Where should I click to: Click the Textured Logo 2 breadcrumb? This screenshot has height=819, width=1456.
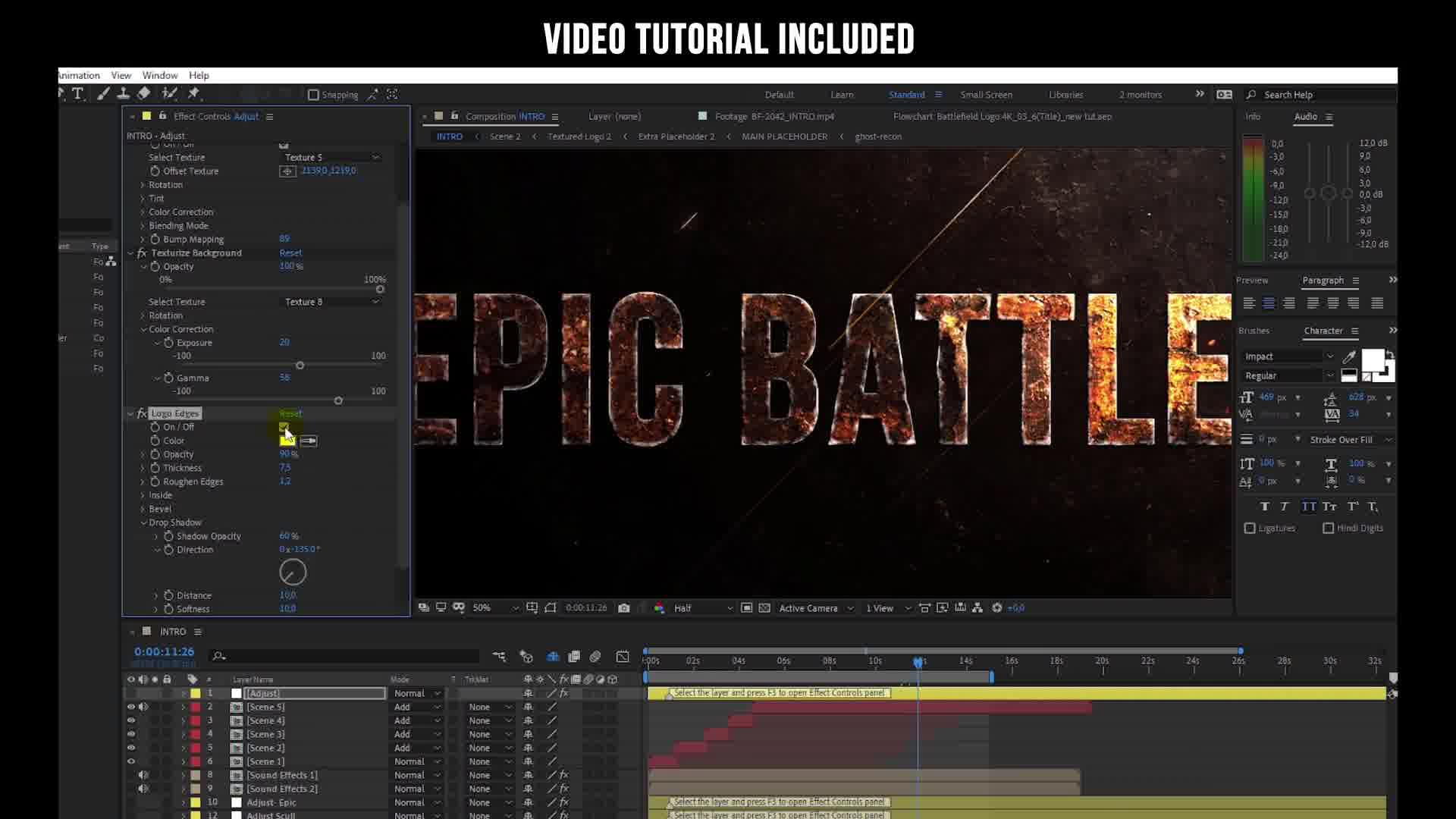pos(579,137)
